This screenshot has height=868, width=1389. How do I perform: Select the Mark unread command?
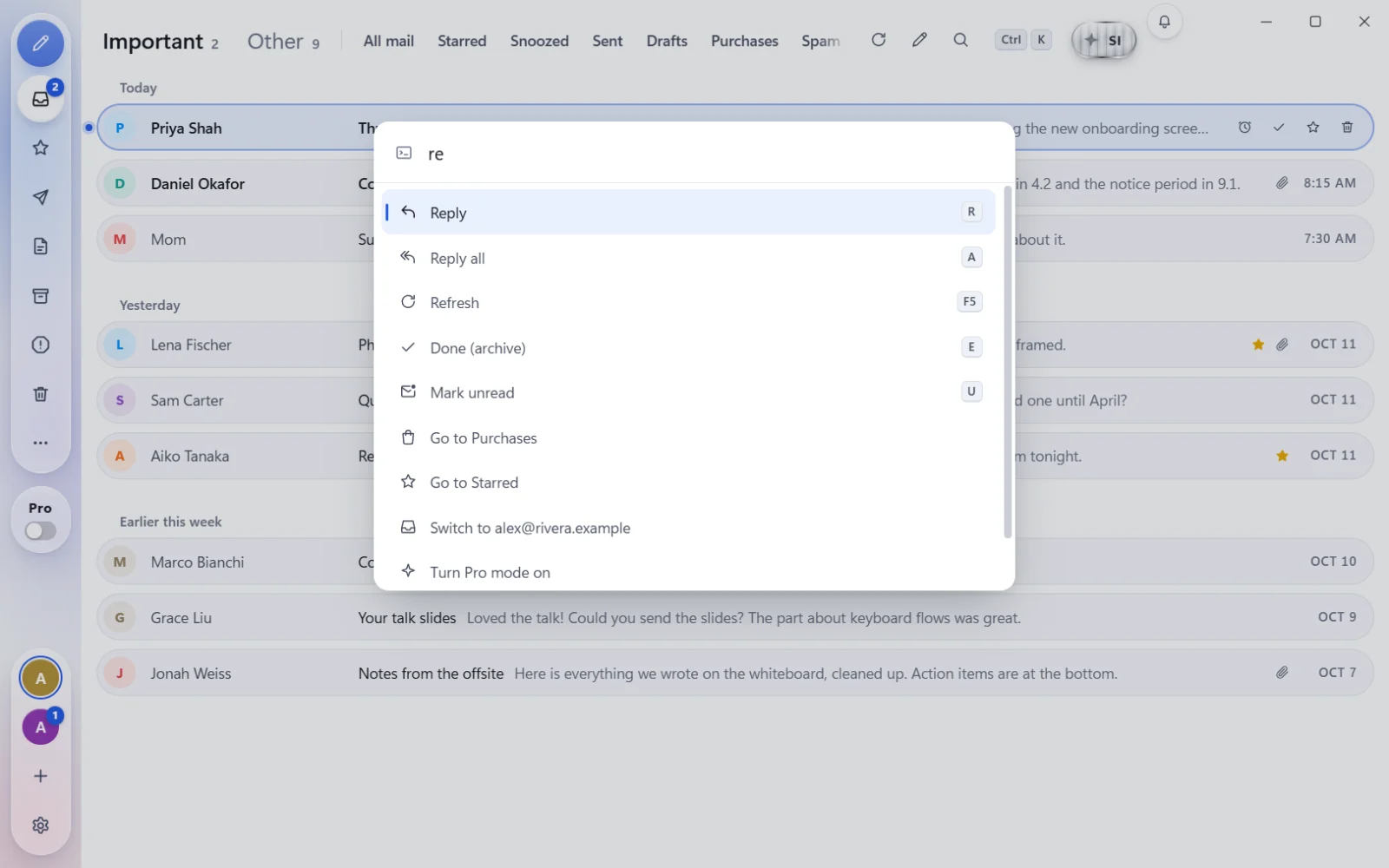(688, 392)
